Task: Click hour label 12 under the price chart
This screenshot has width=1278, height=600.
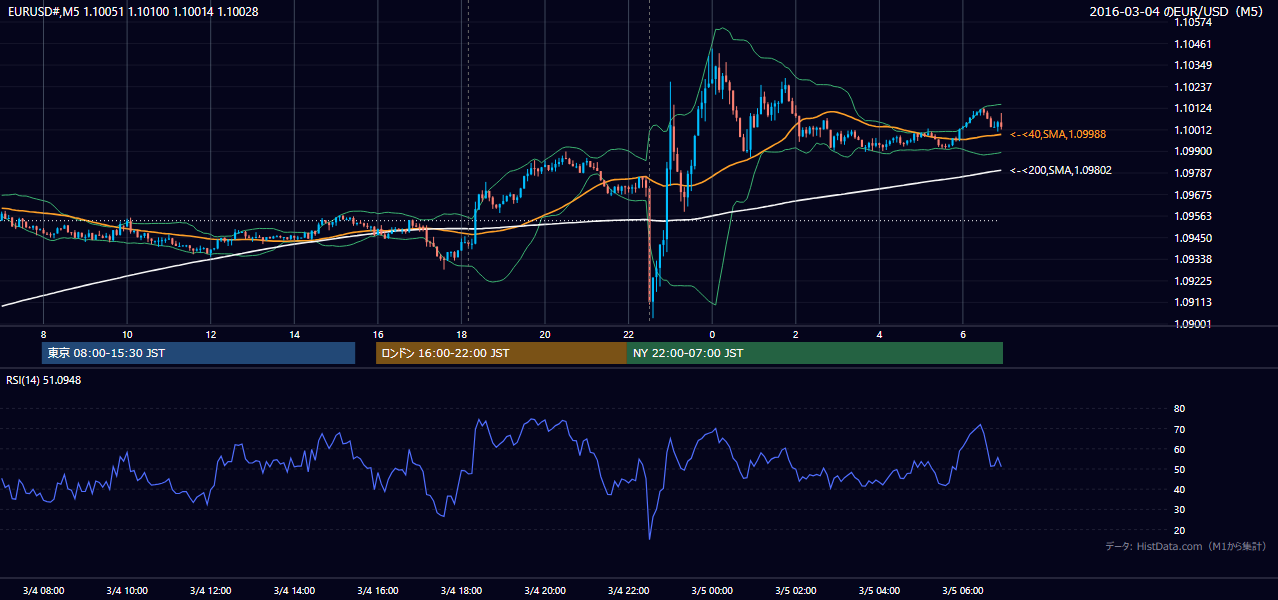Action: (x=210, y=334)
